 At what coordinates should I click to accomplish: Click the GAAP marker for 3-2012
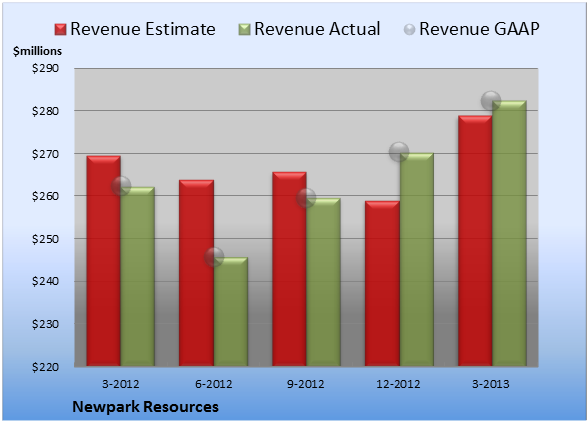121,185
